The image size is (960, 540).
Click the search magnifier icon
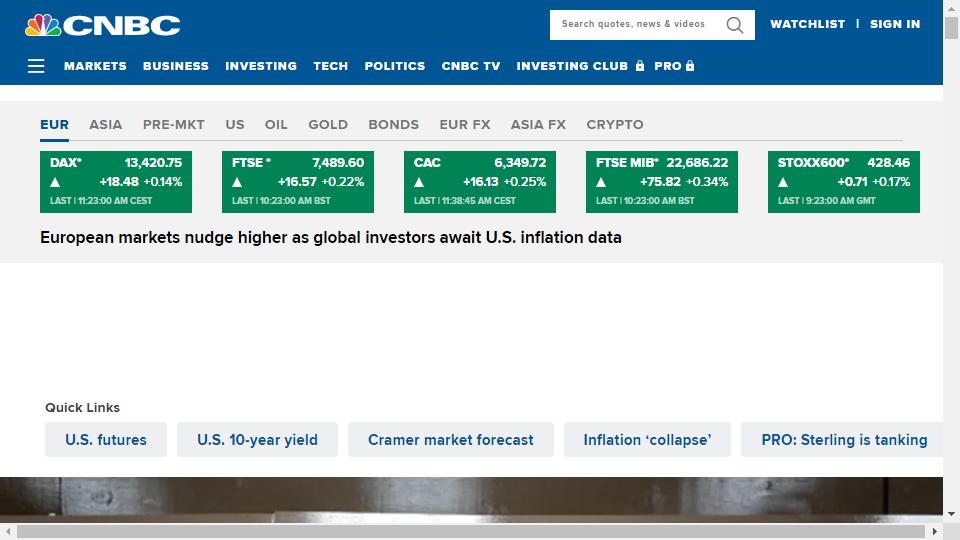[x=735, y=25]
